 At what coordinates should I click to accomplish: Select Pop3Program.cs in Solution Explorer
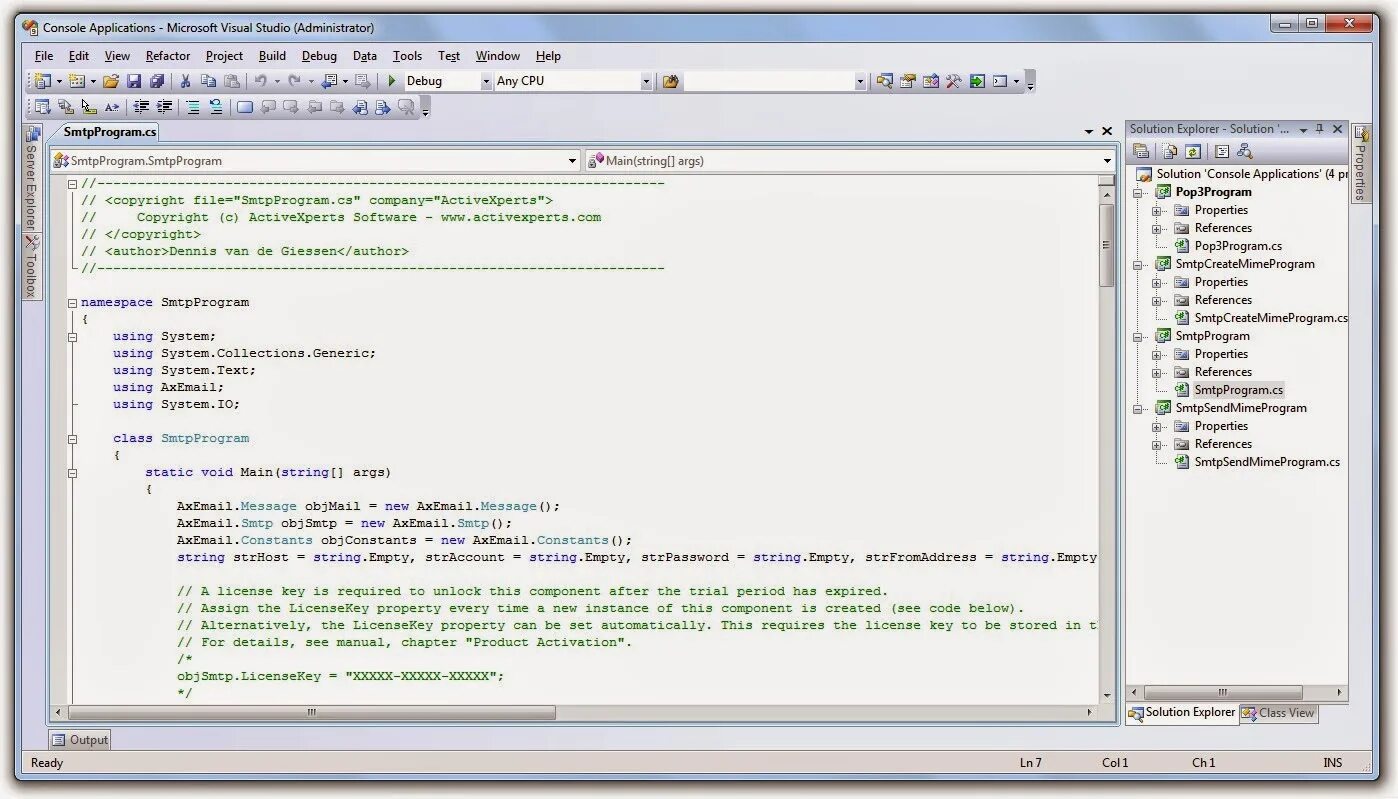tap(1238, 246)
